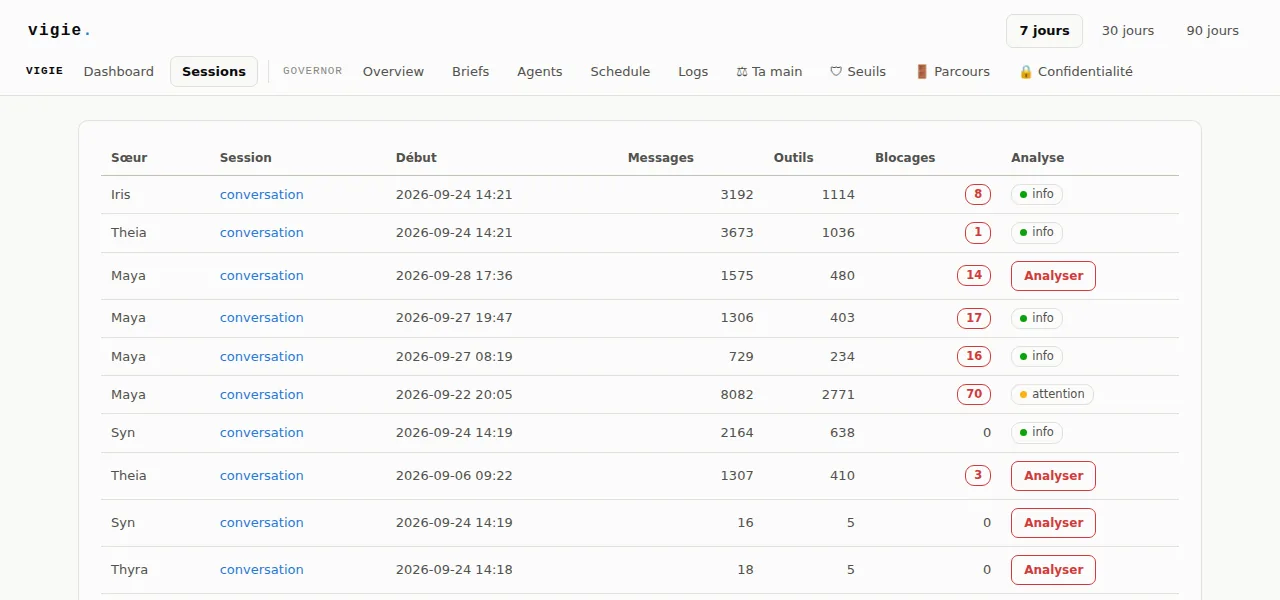The image size is (1280, 600).
Task: Open Confidentialité with lock icon
Action: pos(1075,72)
